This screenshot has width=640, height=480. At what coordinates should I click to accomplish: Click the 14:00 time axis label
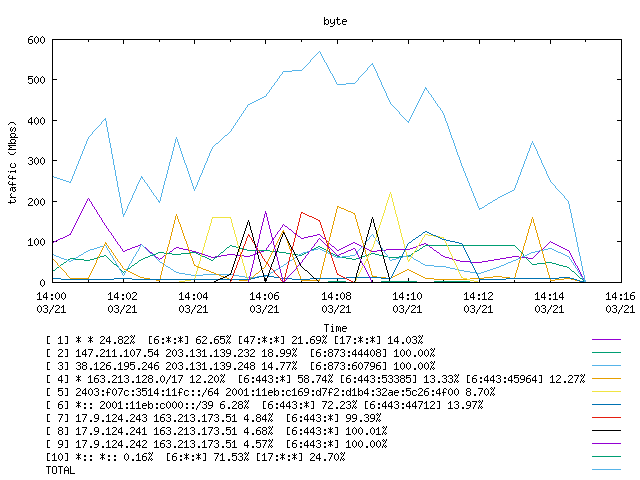[x=51, y=296]
